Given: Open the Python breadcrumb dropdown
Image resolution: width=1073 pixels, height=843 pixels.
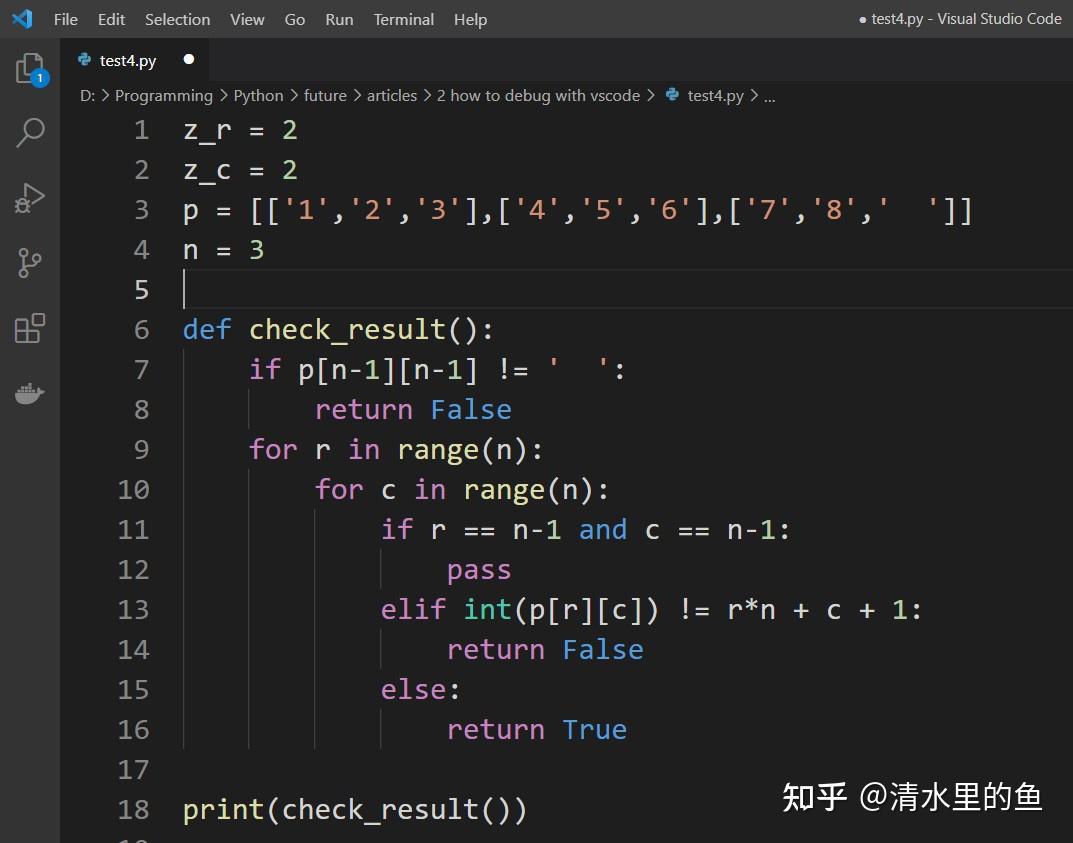Looking at the screenshot, I should [x=258, y=95].
